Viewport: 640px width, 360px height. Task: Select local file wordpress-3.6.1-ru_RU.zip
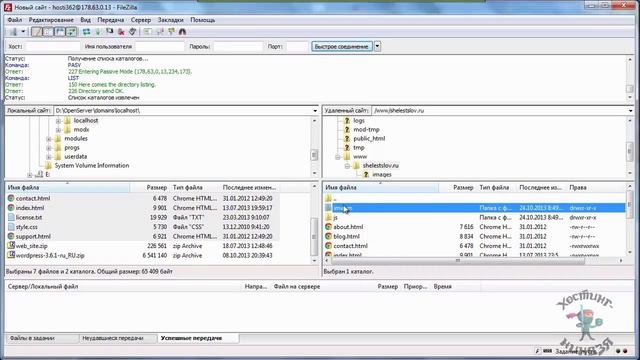coord(50,256)
